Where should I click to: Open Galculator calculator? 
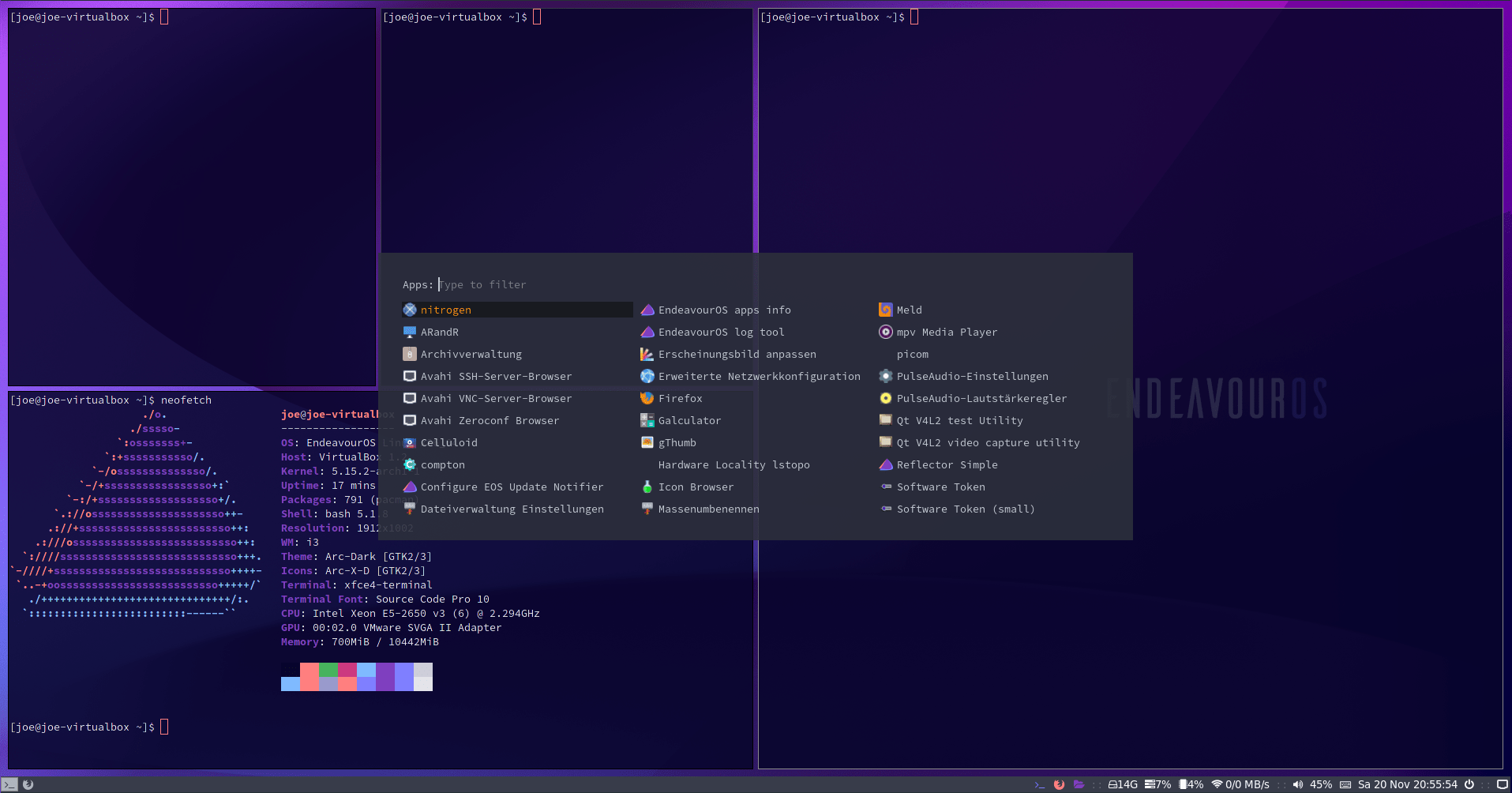tap(689, 420)
